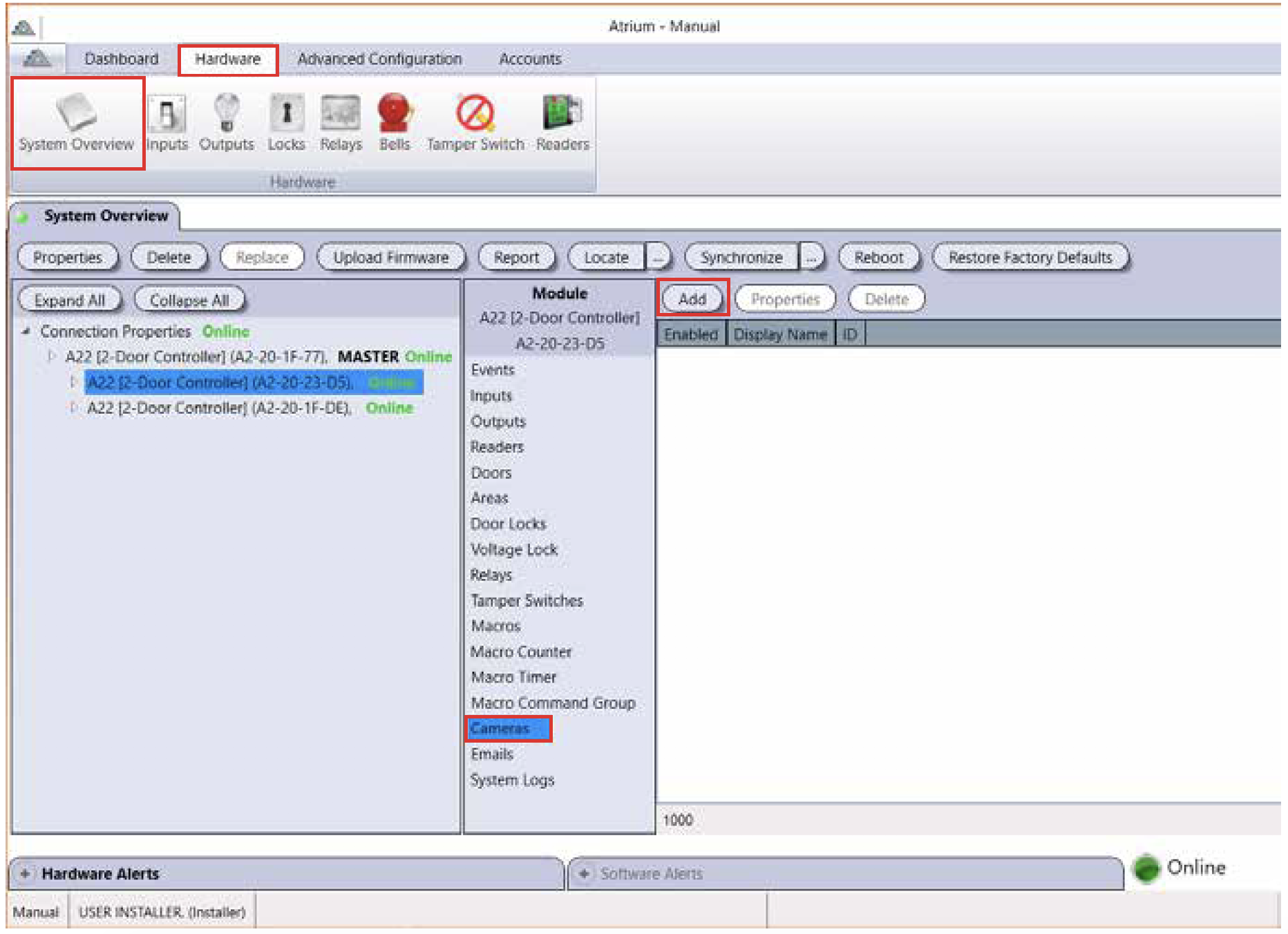The image size is (1288, 934).
Task: Select Macros in the module list
Action: pyautogui.click(x=495, y=626)
